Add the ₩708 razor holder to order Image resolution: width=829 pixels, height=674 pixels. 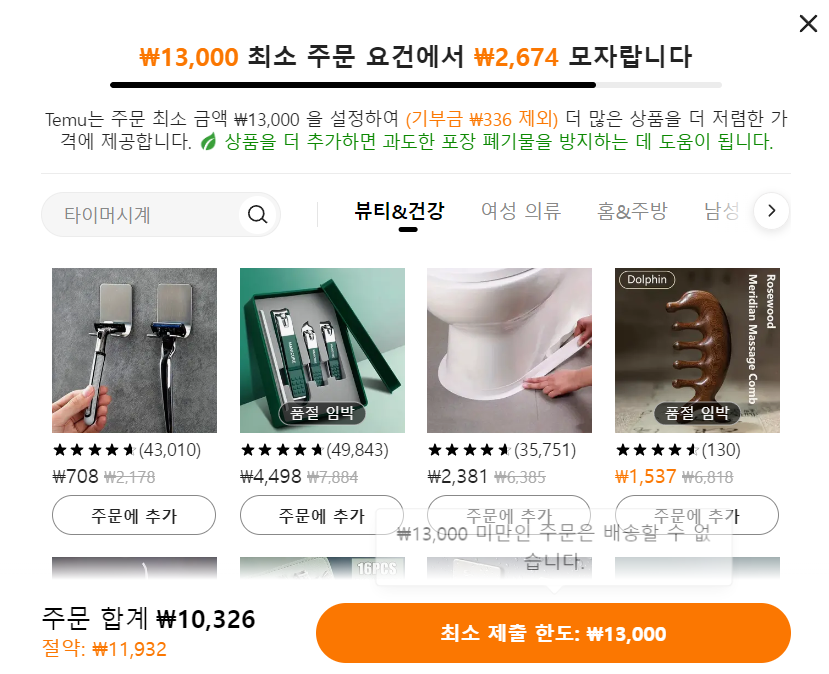point(134,515)
